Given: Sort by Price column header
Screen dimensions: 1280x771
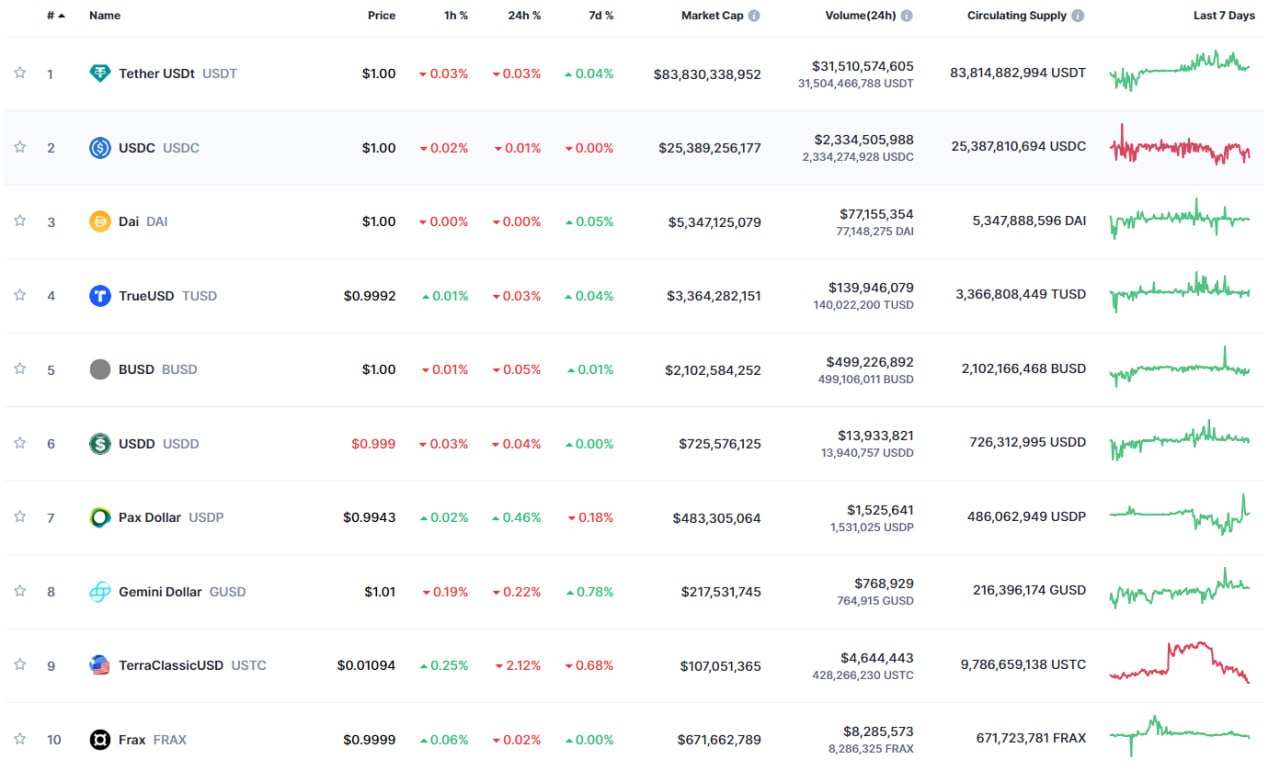Looking at the screenshot, I should (x=381, y=16).
